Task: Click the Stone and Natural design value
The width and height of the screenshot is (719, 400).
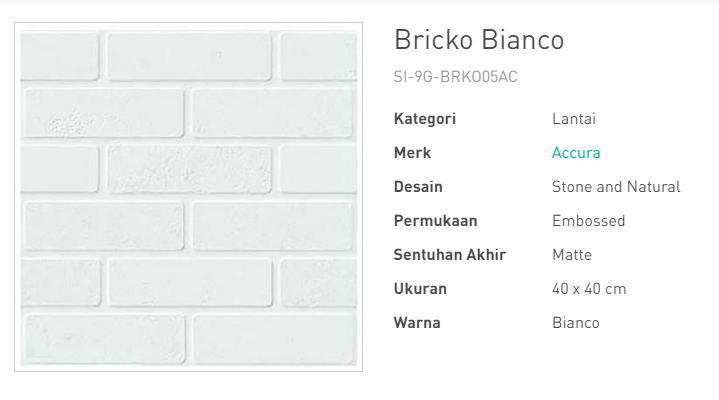Action: [x=616, y=187]
